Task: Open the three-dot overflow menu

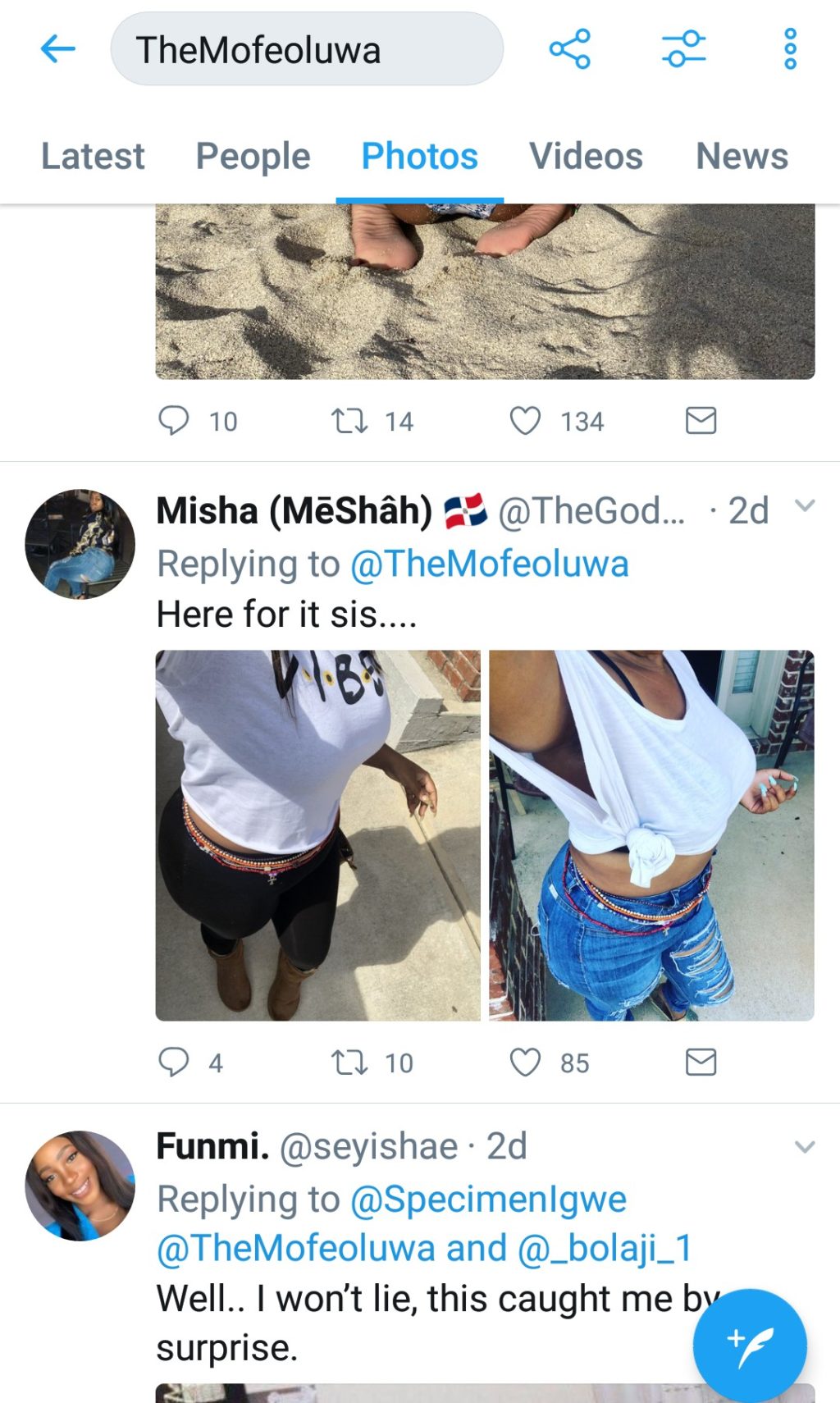Action: tap(790, 49)
